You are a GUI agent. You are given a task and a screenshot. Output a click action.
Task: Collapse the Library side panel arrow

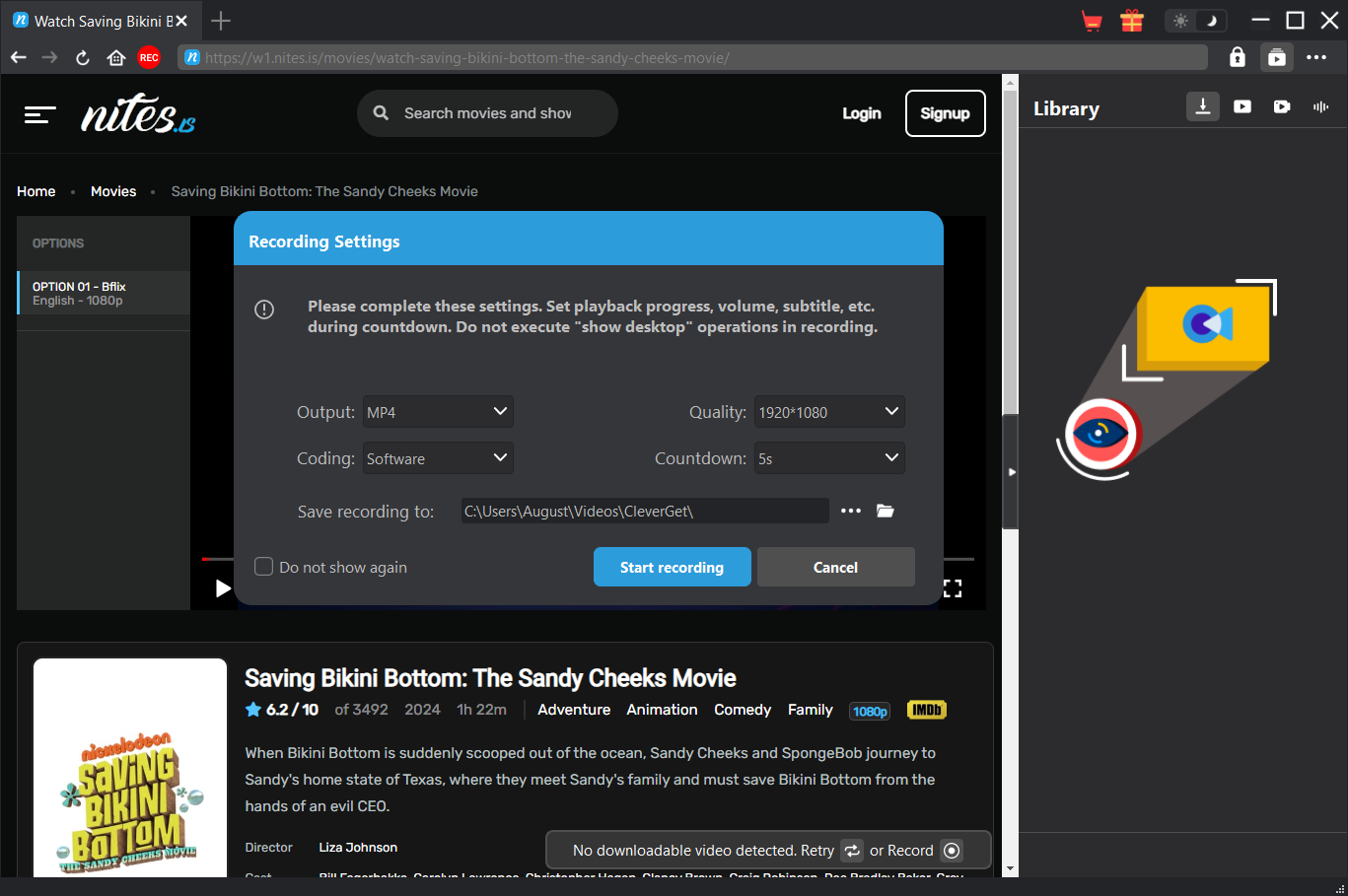1011,472
